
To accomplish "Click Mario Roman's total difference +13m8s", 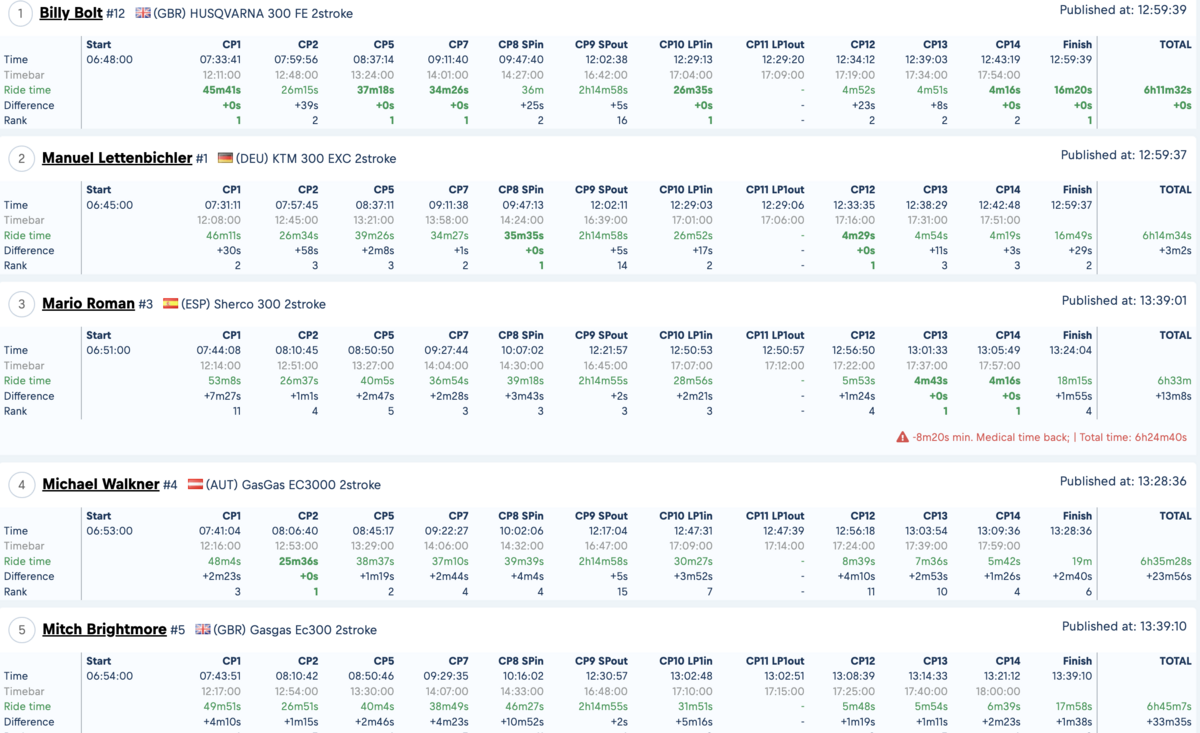I will pyautogui.click(x=1172, y=395).
